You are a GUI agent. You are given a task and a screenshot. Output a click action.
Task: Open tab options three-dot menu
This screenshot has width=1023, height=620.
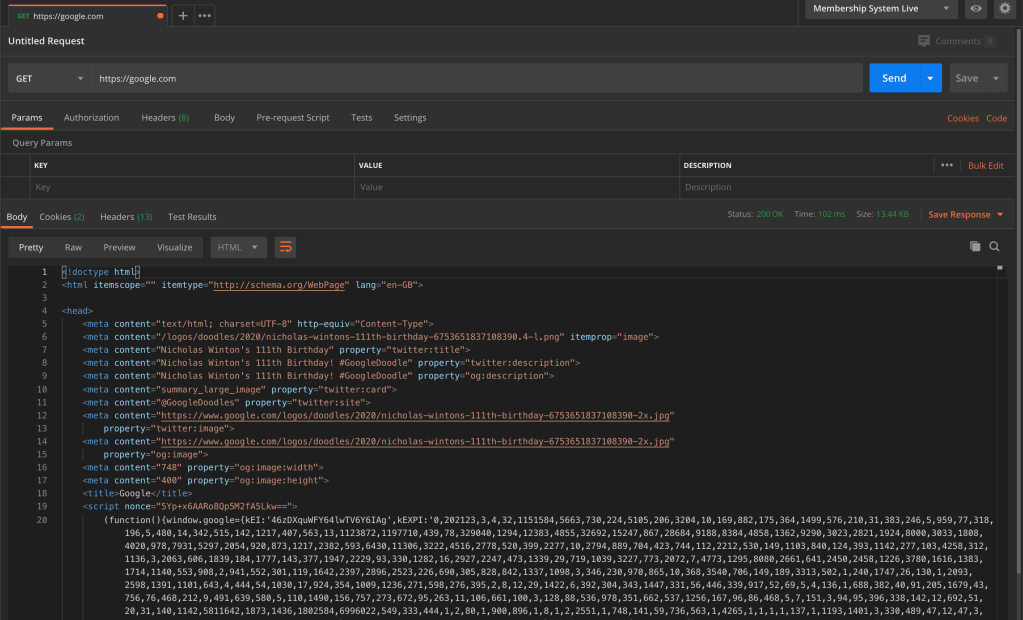(204, 16)
